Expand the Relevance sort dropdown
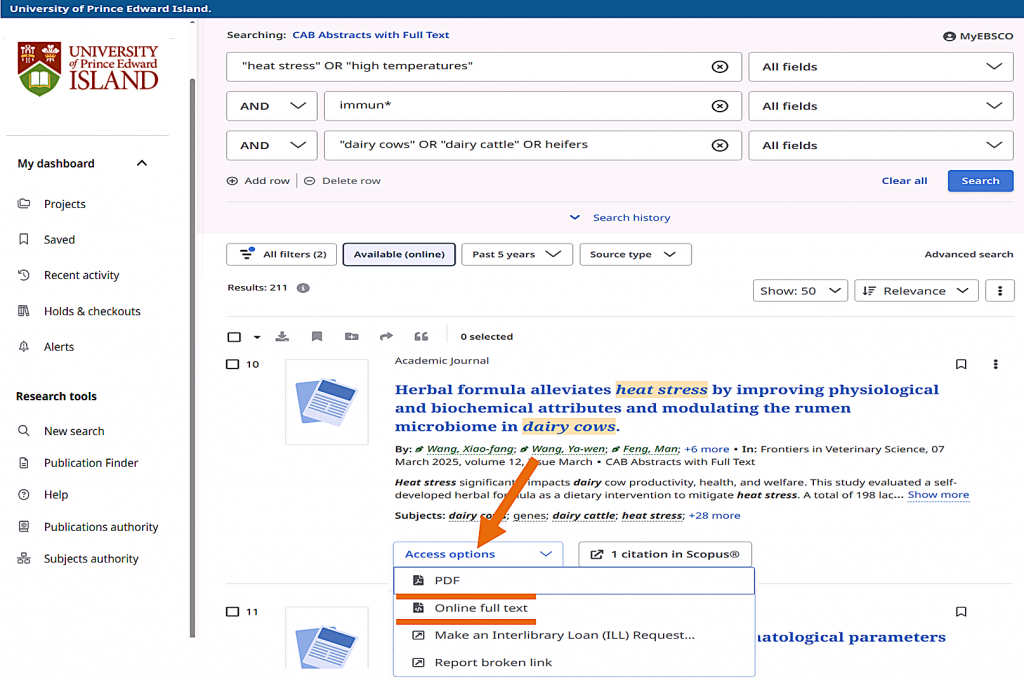 pyautogui.click(x=916, y=291)
